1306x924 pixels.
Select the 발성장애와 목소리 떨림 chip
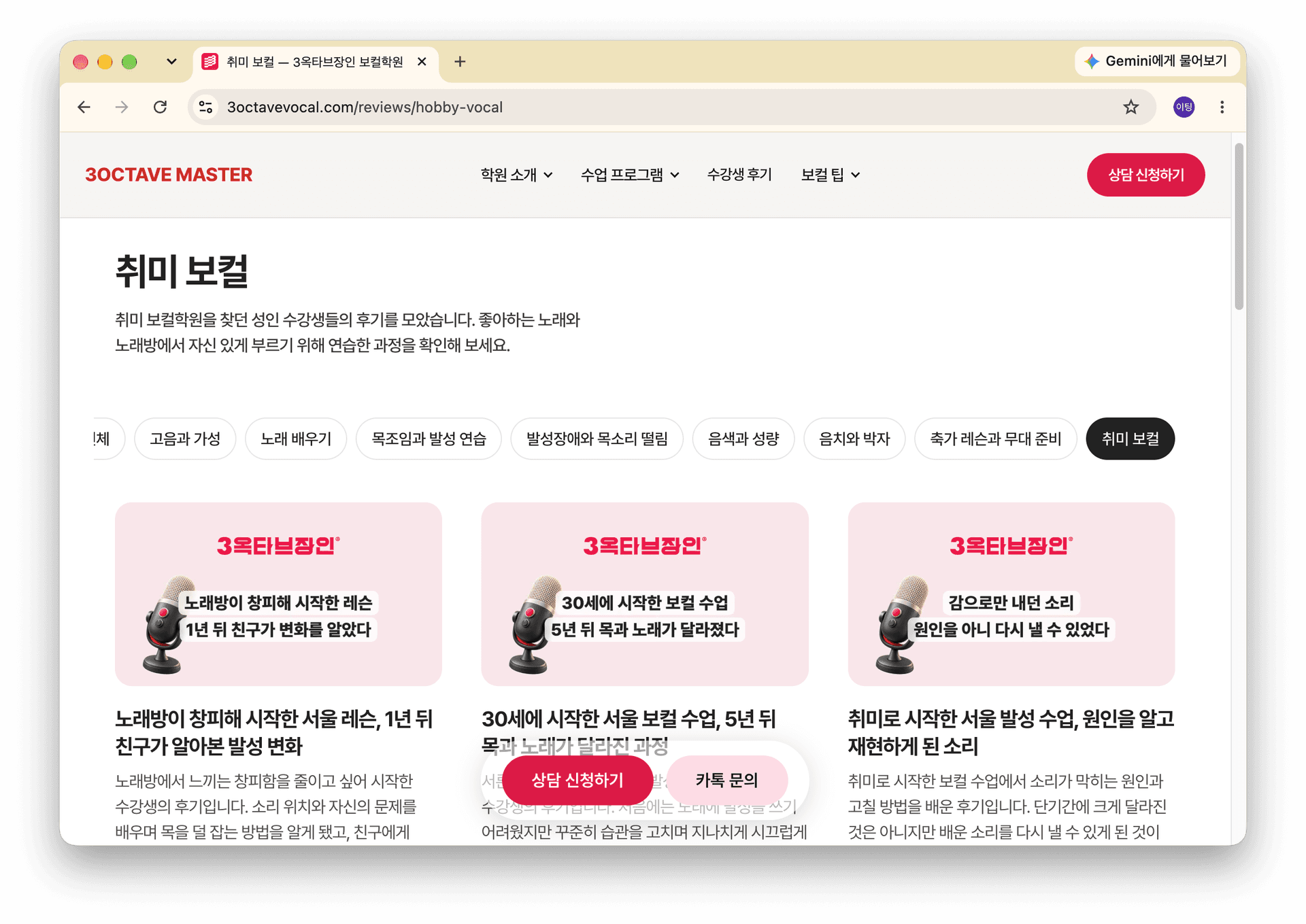click(597, 439)
